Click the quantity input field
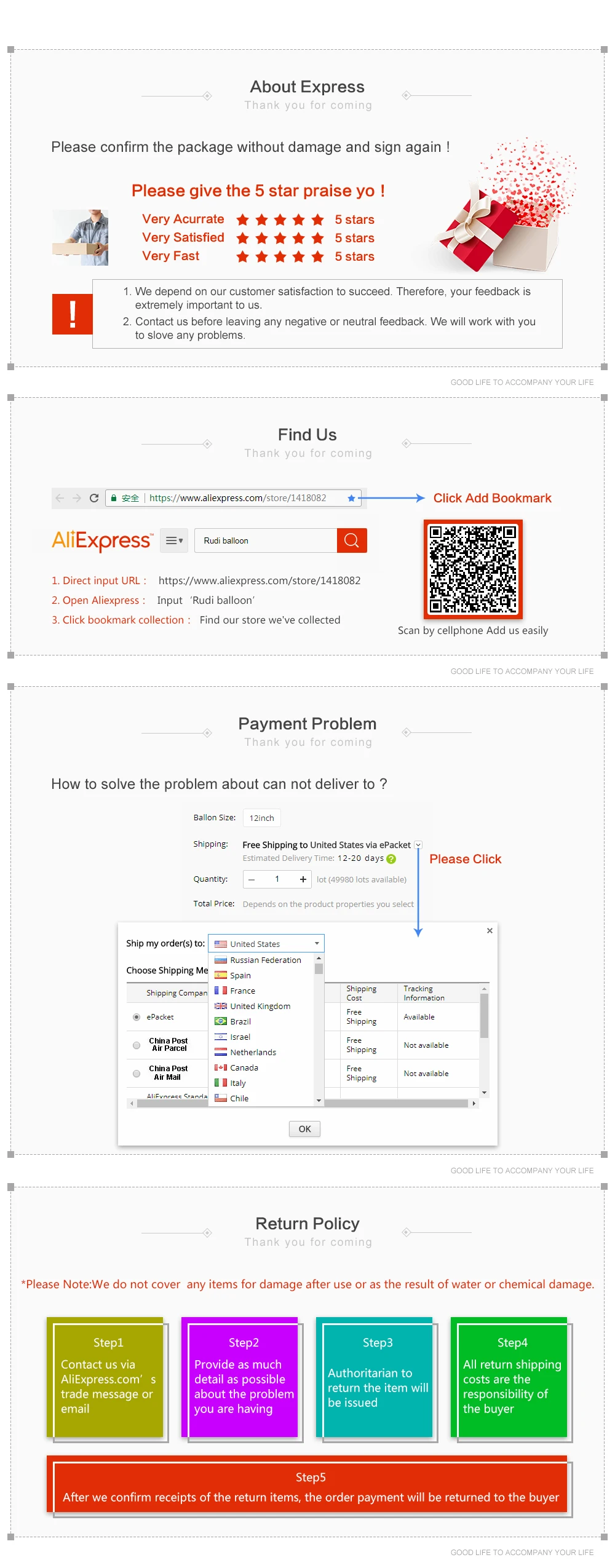This screenshot has height=1568, width=615. click(x=277, y=879)
